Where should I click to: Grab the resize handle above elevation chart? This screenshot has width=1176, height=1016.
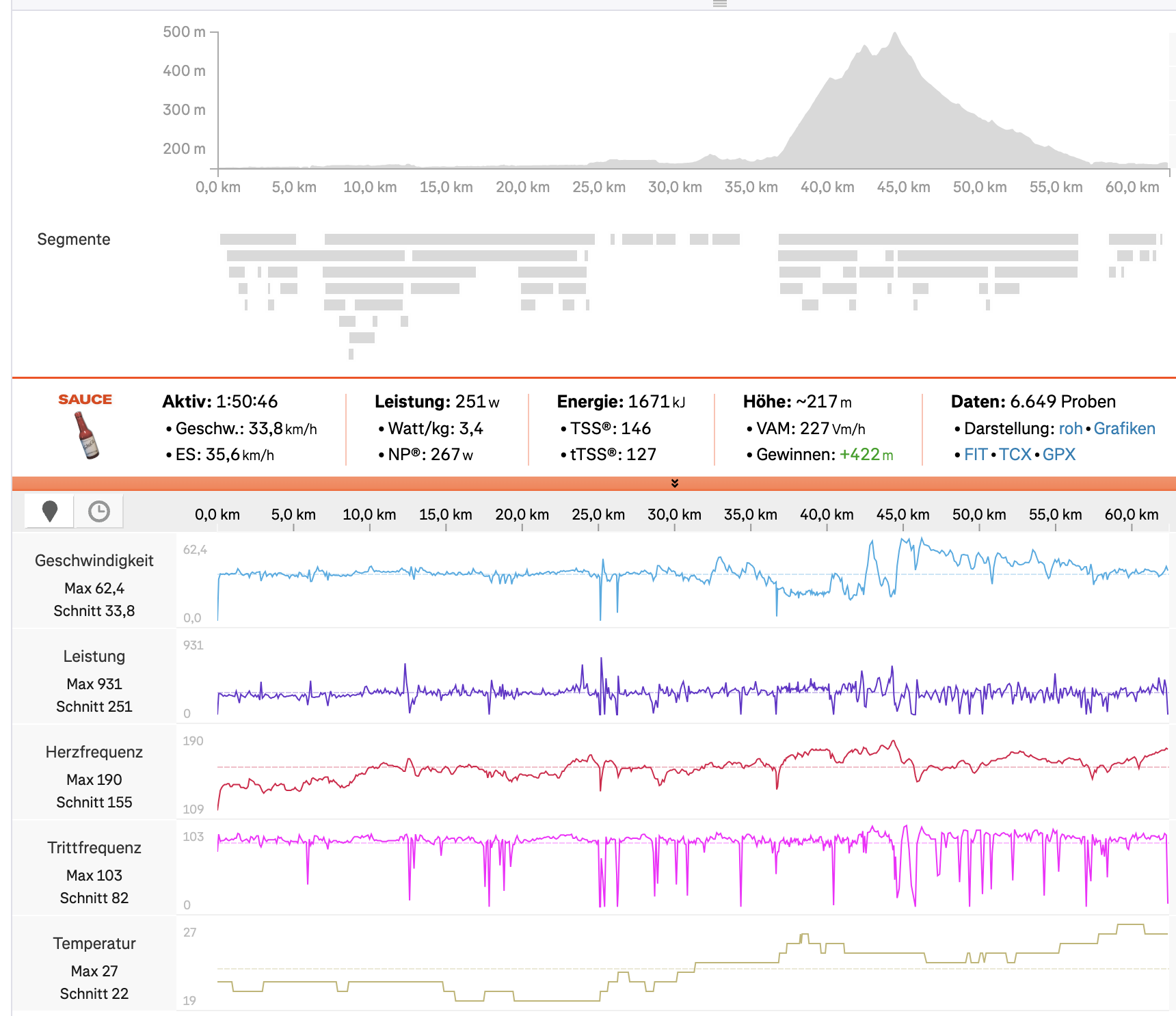click(x=719, y=3)
